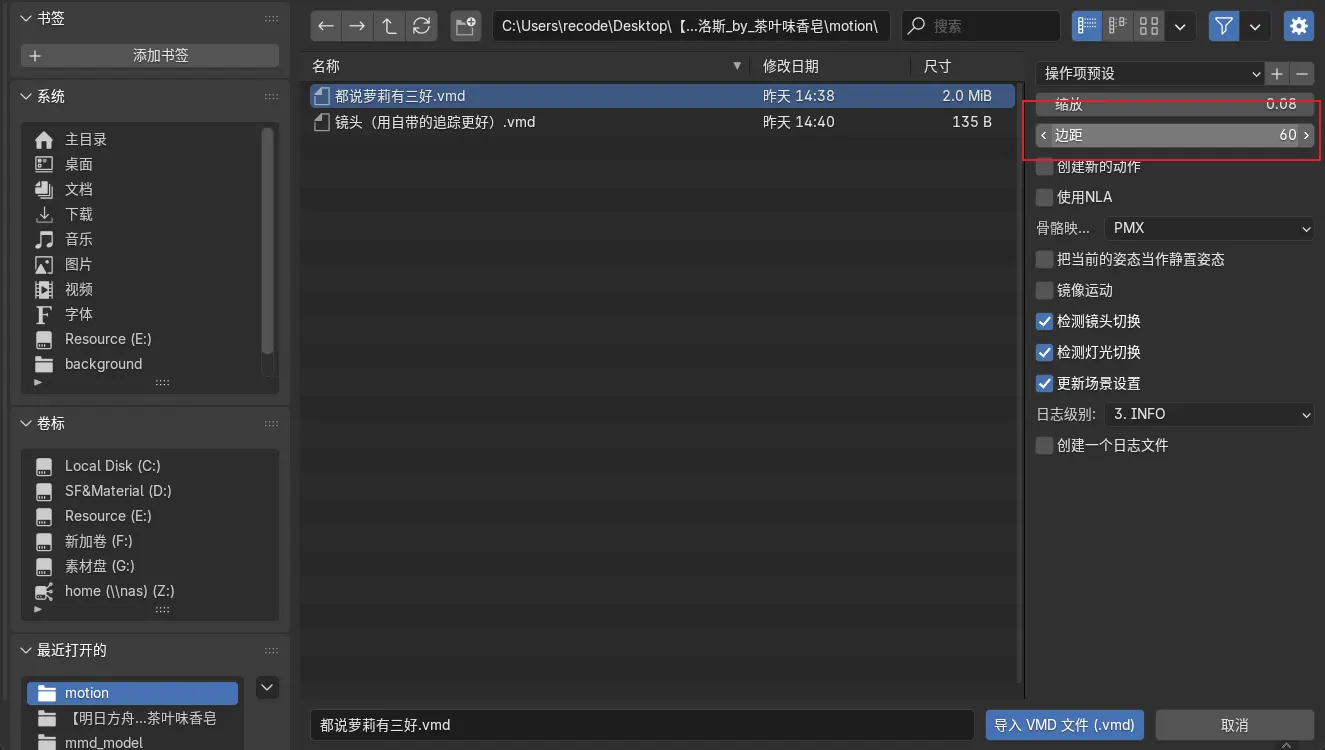Uncheck 检测镜头切换 checkbox
The height and width of the screenshot is (750, 1325).
coord(1045,321)
